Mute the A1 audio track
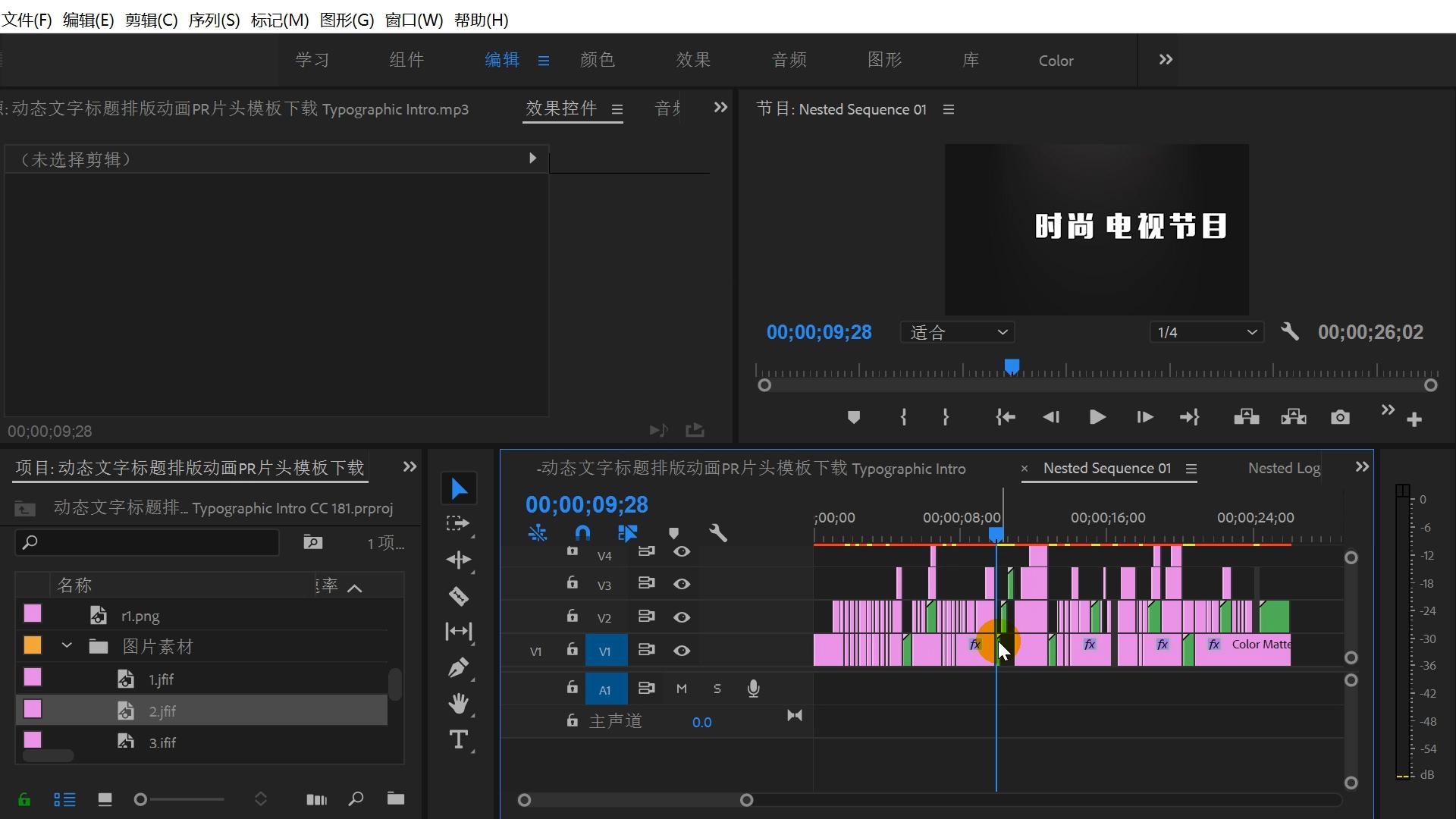 [681, 689]
